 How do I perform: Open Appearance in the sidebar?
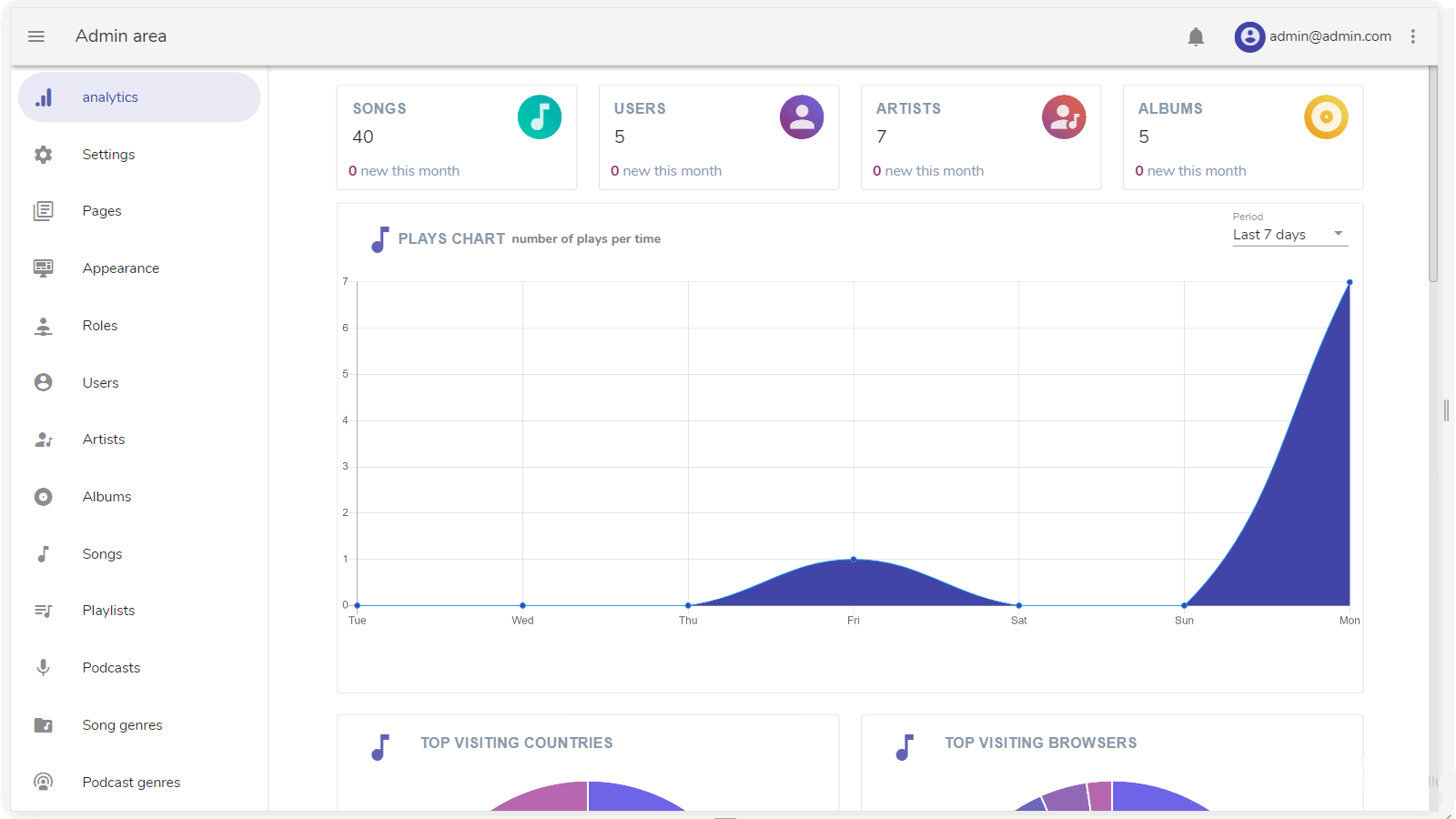pyautogui.click(x=139, y=268)
